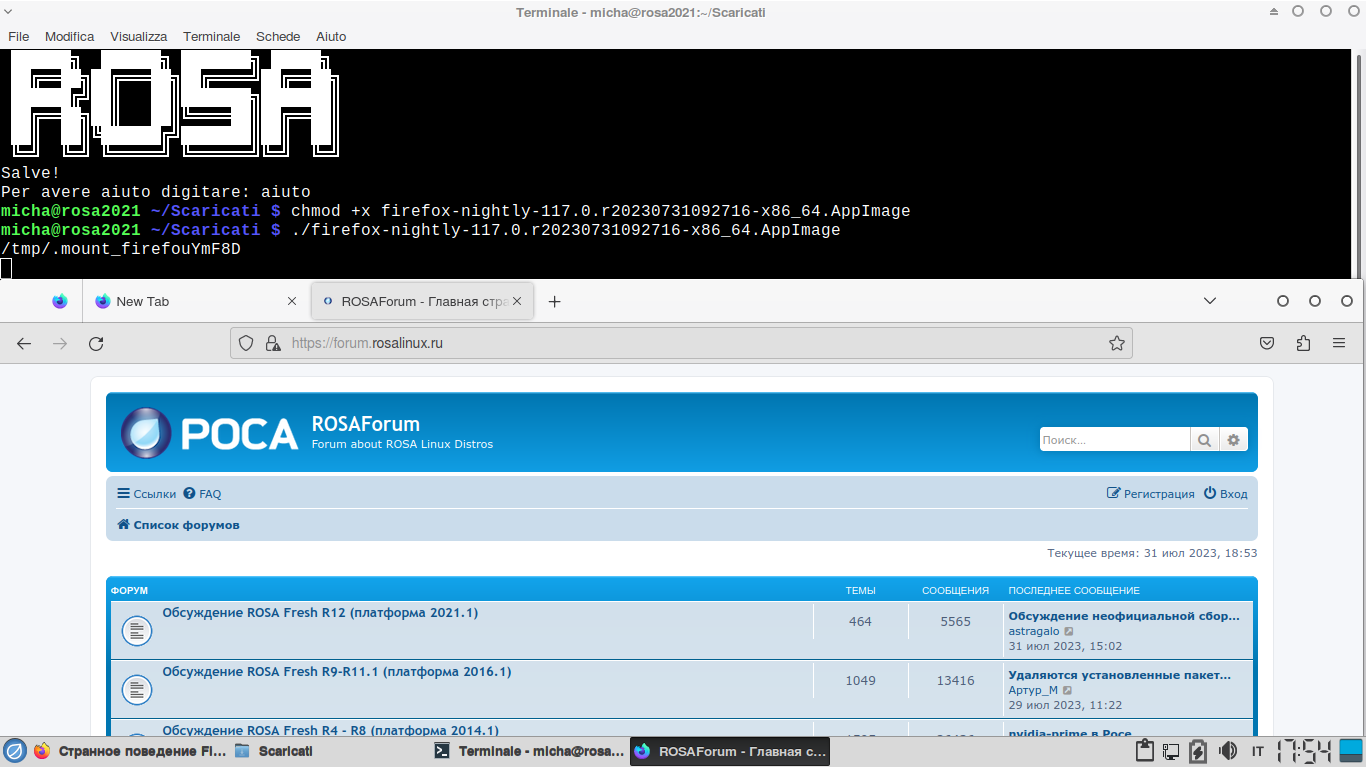Open the network tray icon
The image size is (1366, 767).
point(1171,751)
